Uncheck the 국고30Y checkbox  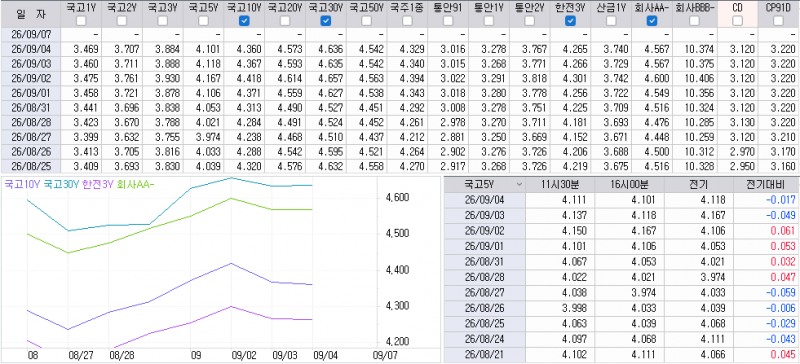click(326, 21)
